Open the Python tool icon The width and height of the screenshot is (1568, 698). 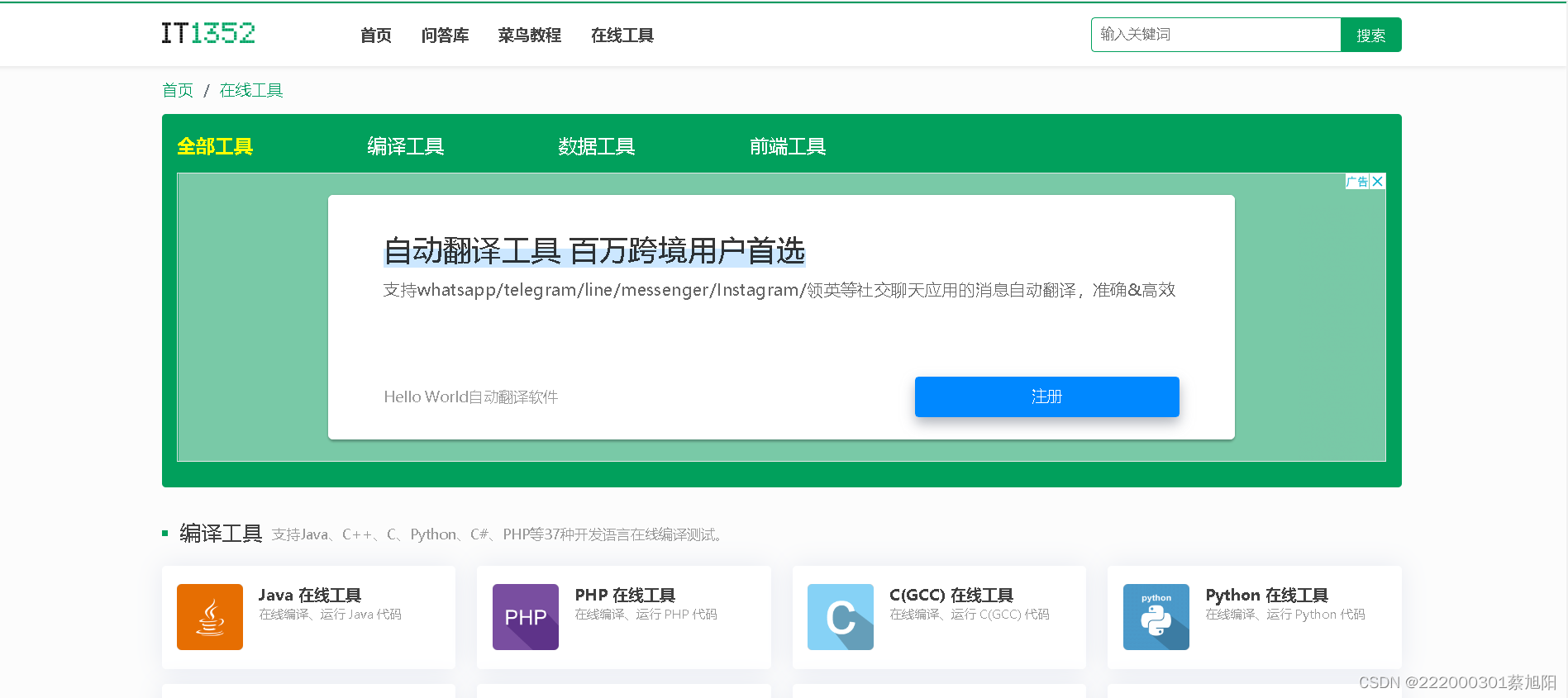[1156, 617]
